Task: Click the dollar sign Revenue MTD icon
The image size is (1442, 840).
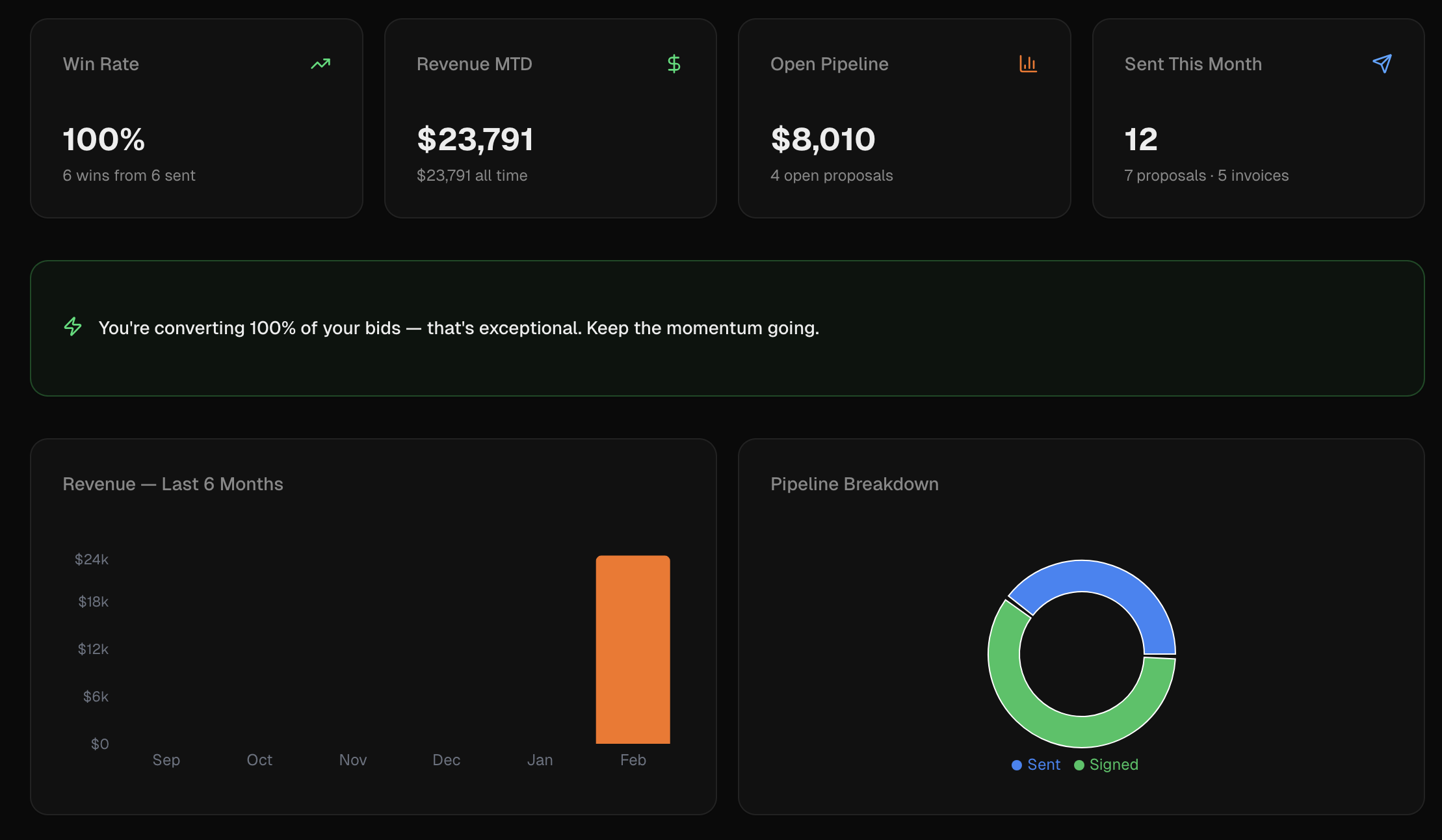Action: 674,64
